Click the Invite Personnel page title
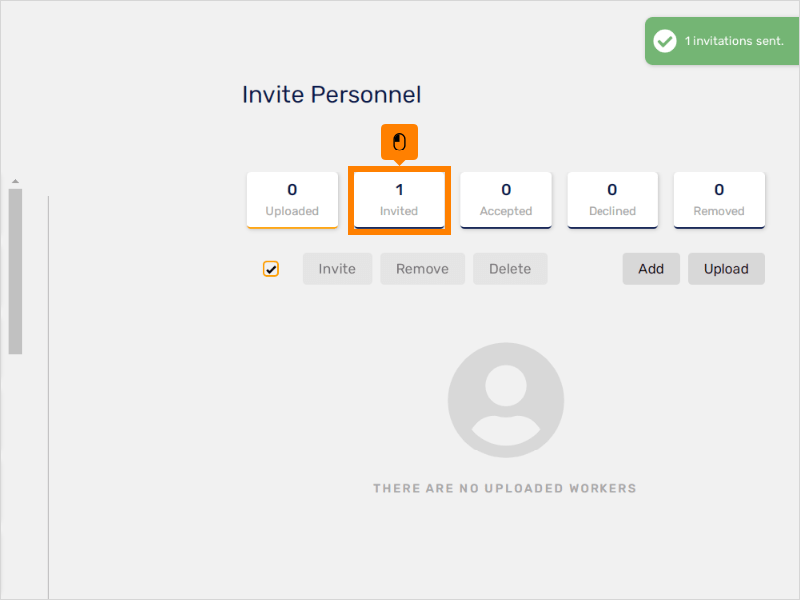800x600 pixels. click(x=331, y=95)
